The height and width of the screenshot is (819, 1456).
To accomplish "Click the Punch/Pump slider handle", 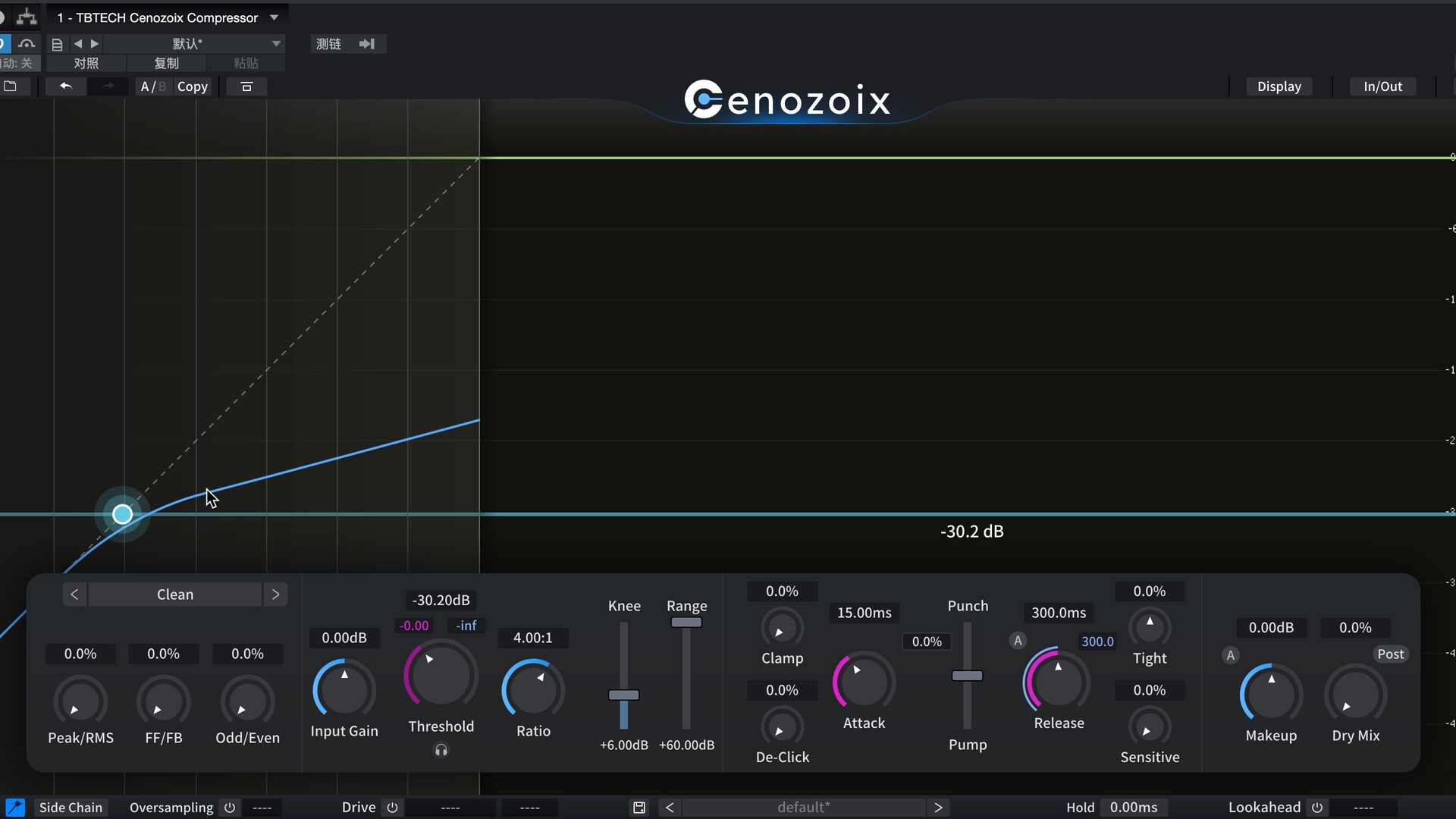I will (x=968, y=676).
